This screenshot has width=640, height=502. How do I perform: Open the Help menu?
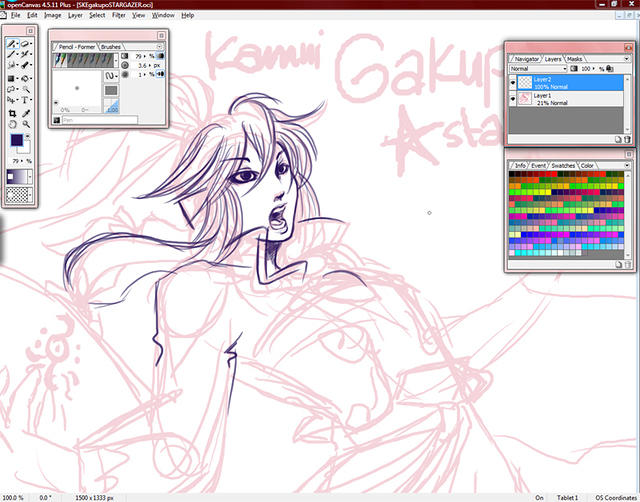pos(187,15)
